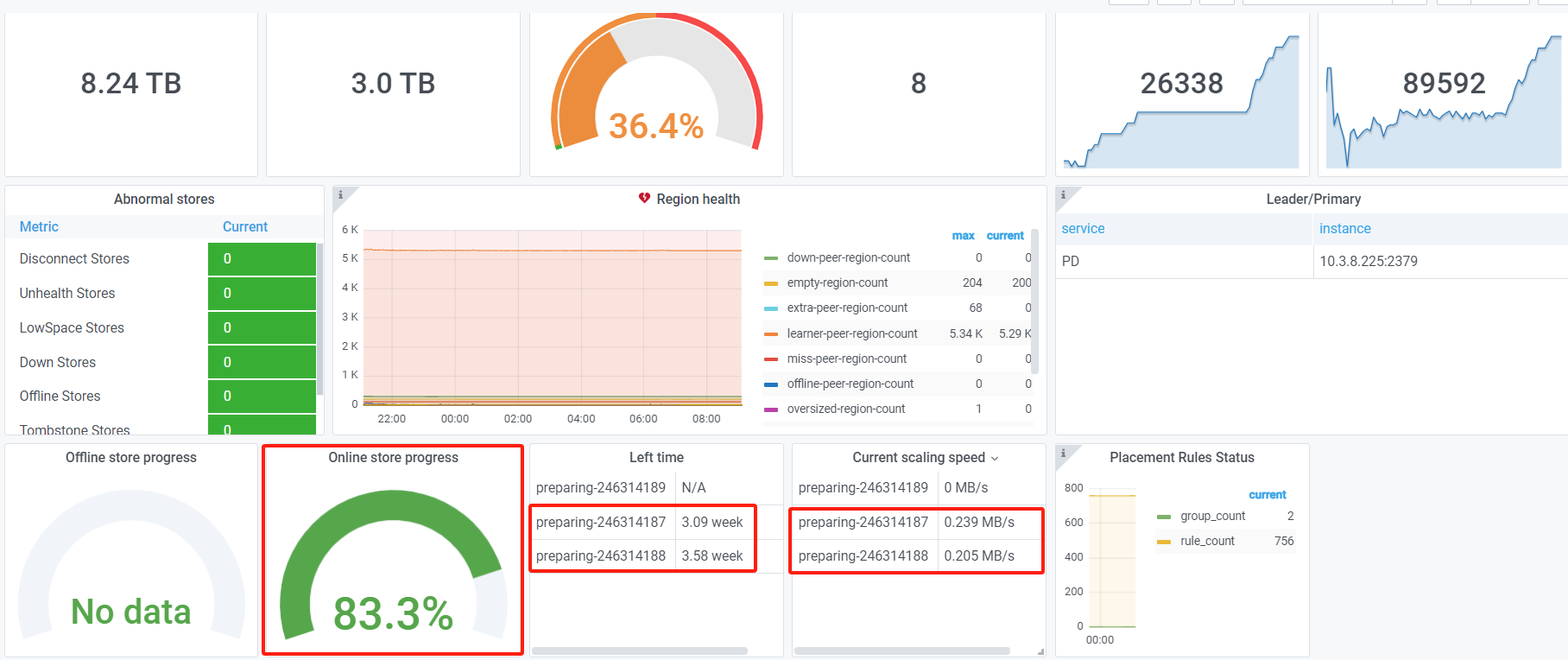
Task: Toggle the learner-peer-region-count series in legend
Action: pyautogui.click(x=851, y=333)
